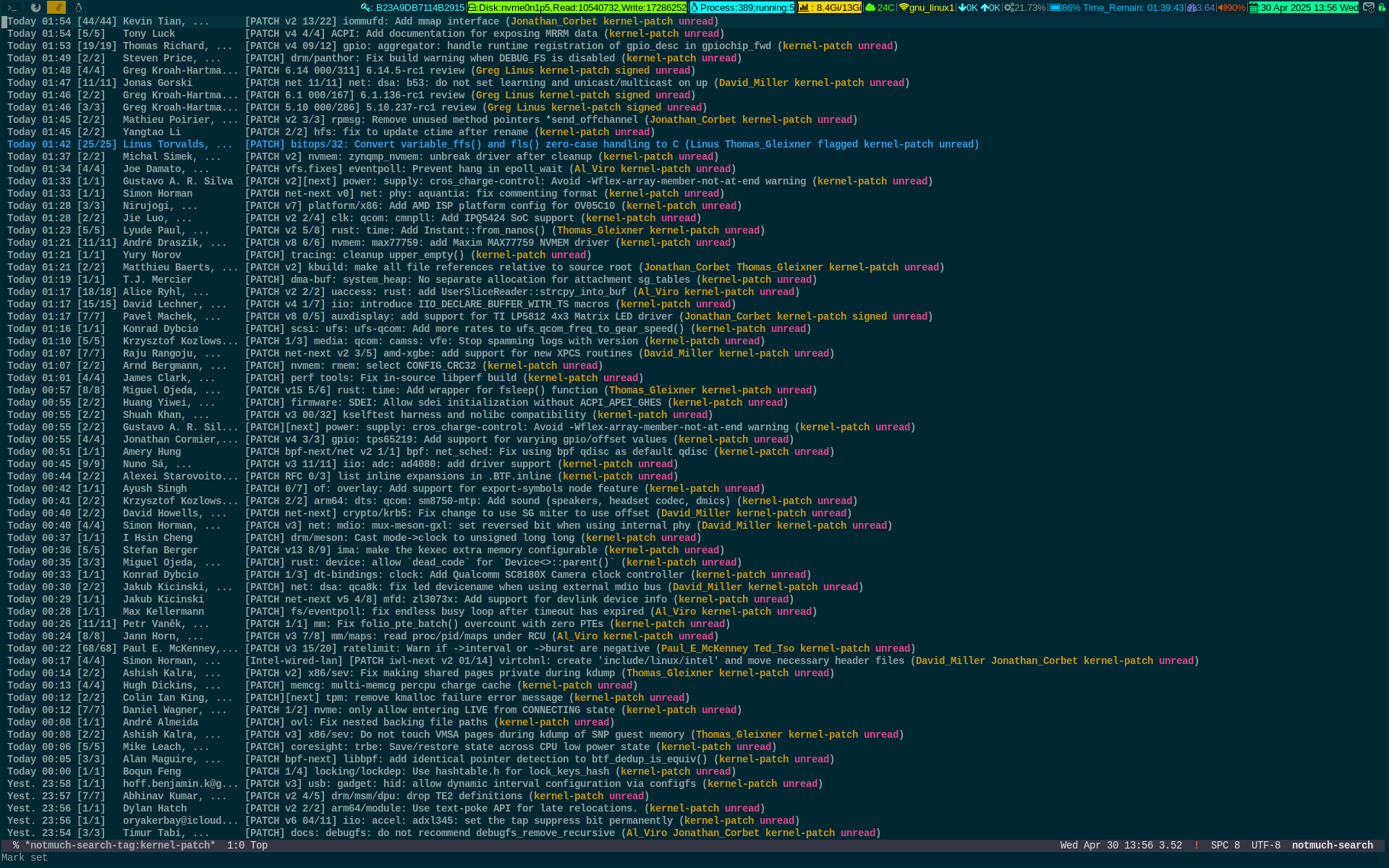Click the calendar icon beside 30 Apr 2025
This screenshot has width=1389, height=868.
1254,7
